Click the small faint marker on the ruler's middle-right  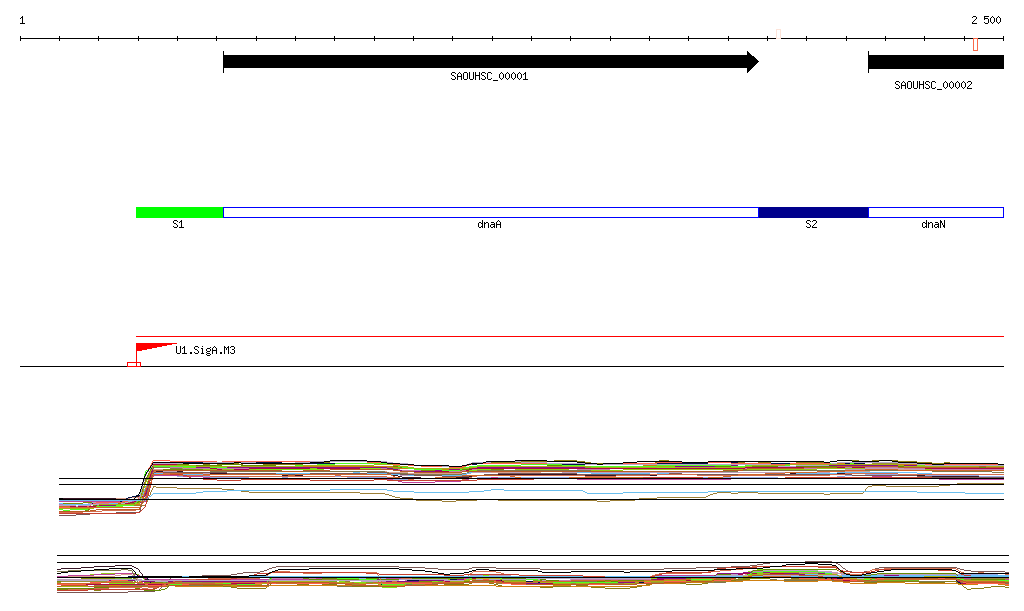778,34
